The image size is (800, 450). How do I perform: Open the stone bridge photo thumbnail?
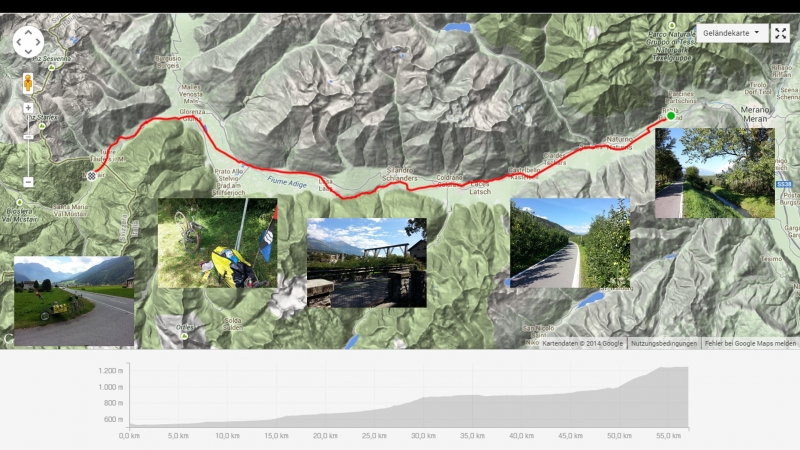tap(367, 263)
